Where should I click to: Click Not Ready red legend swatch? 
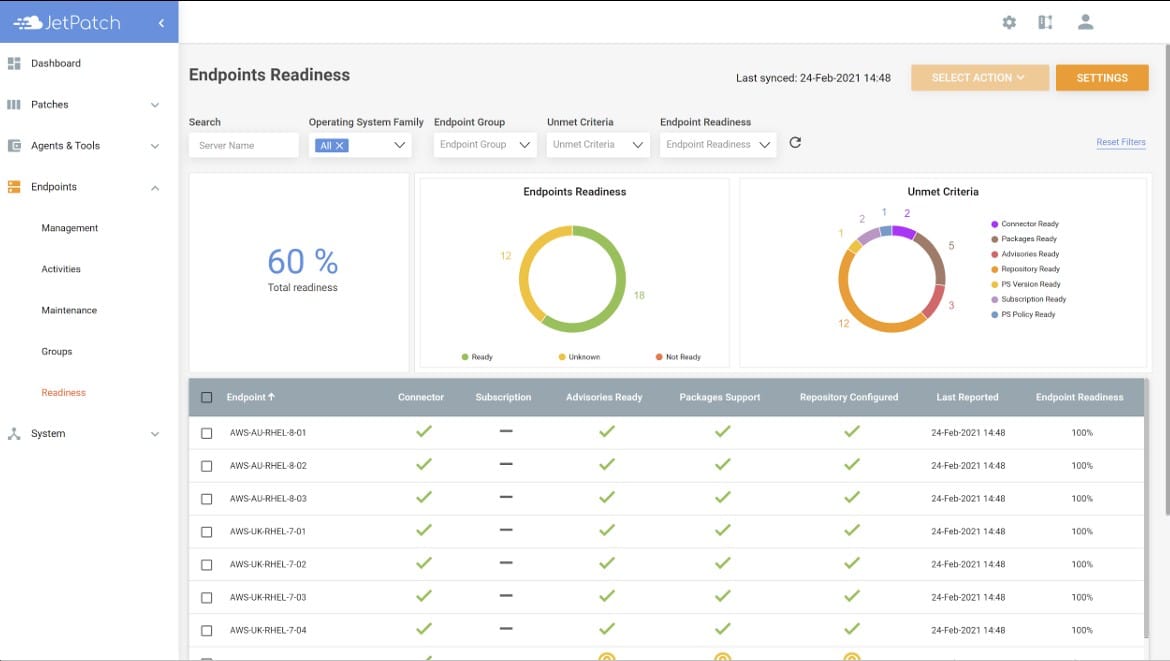pos(659,357)
